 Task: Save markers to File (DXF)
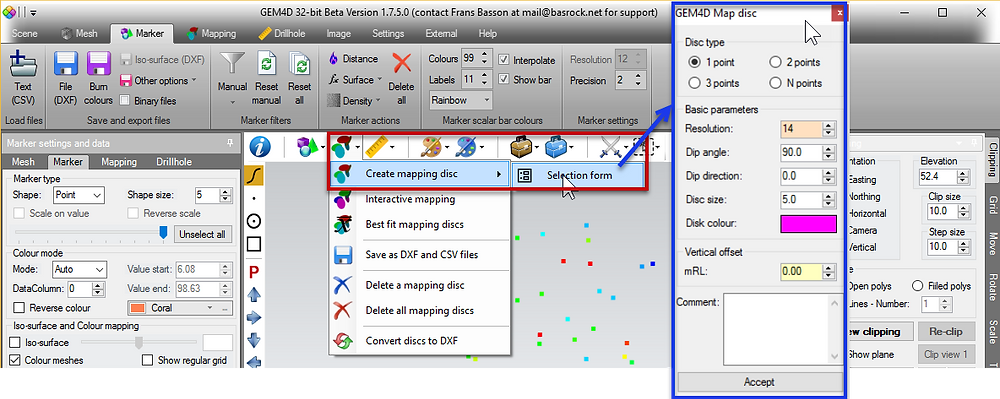[x=65, y=79]
